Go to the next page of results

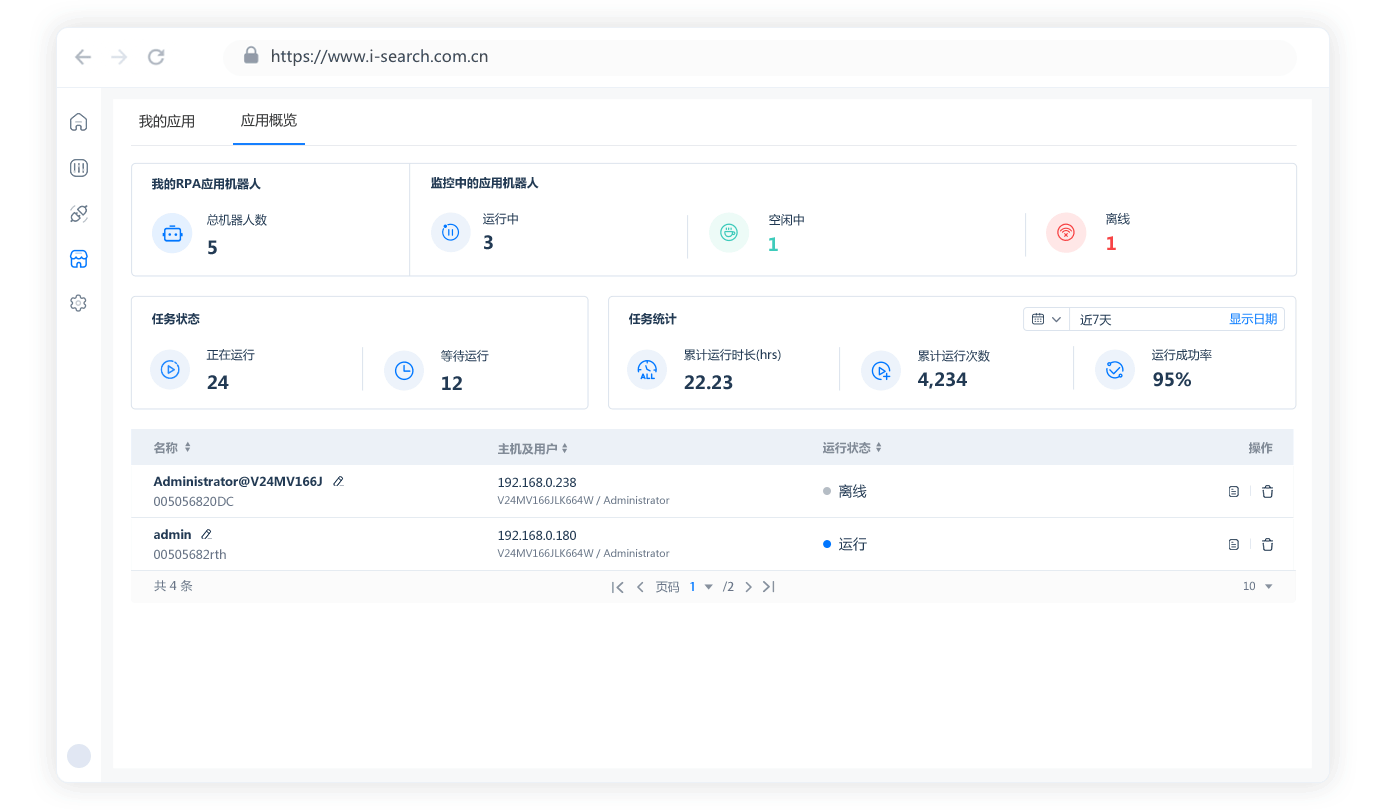coord(748,587)
